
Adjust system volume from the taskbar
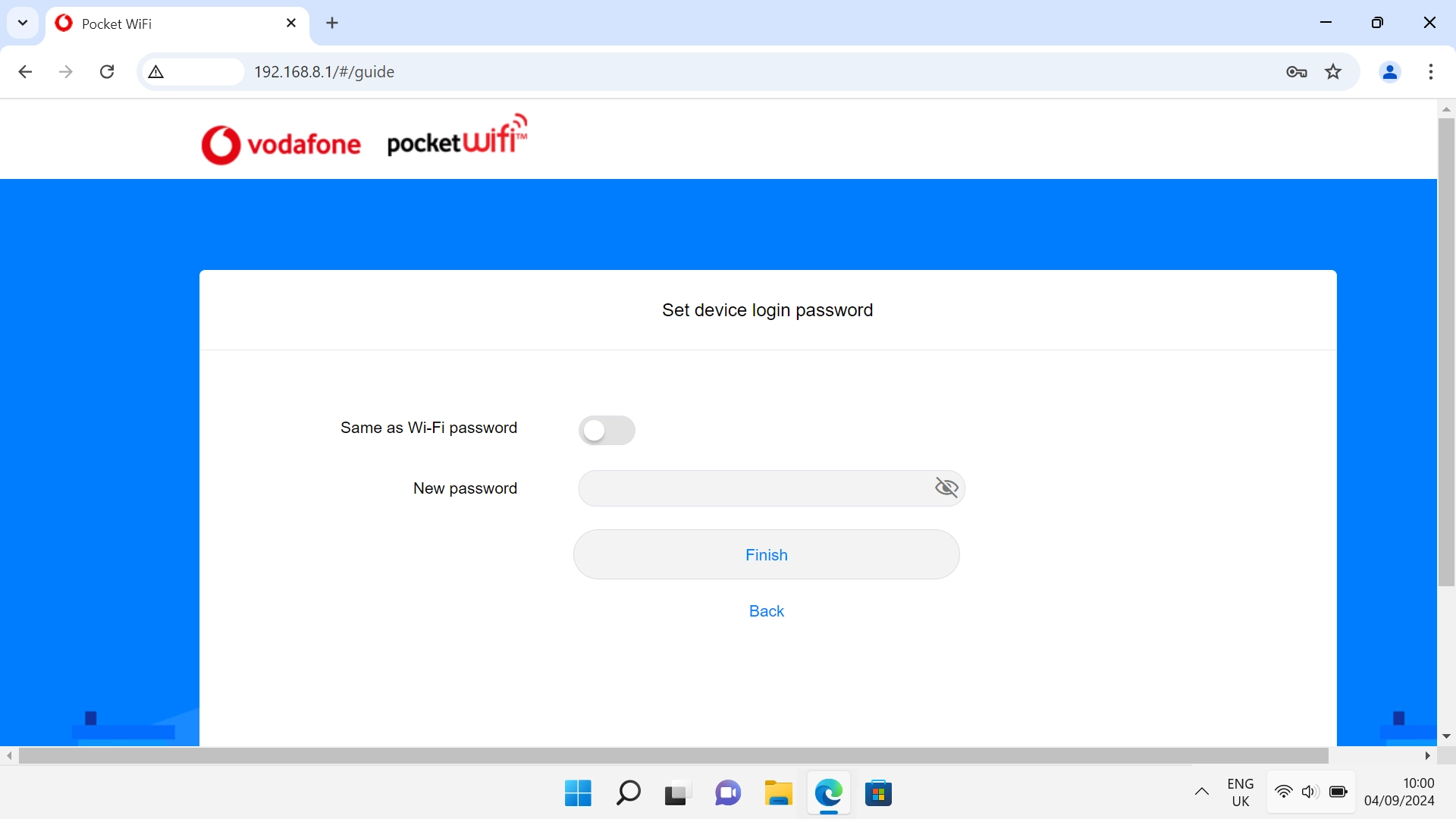point(1310,792)
